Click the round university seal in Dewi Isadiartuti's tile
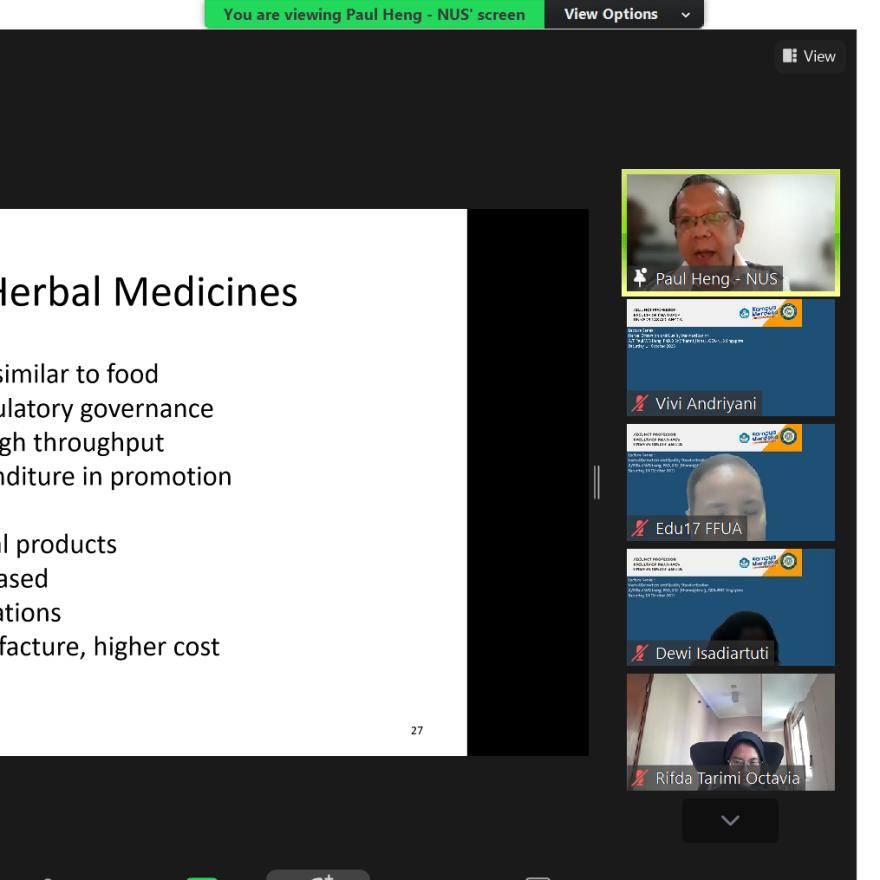This screenshot has width=880, height=880. [x=789, y=562]
